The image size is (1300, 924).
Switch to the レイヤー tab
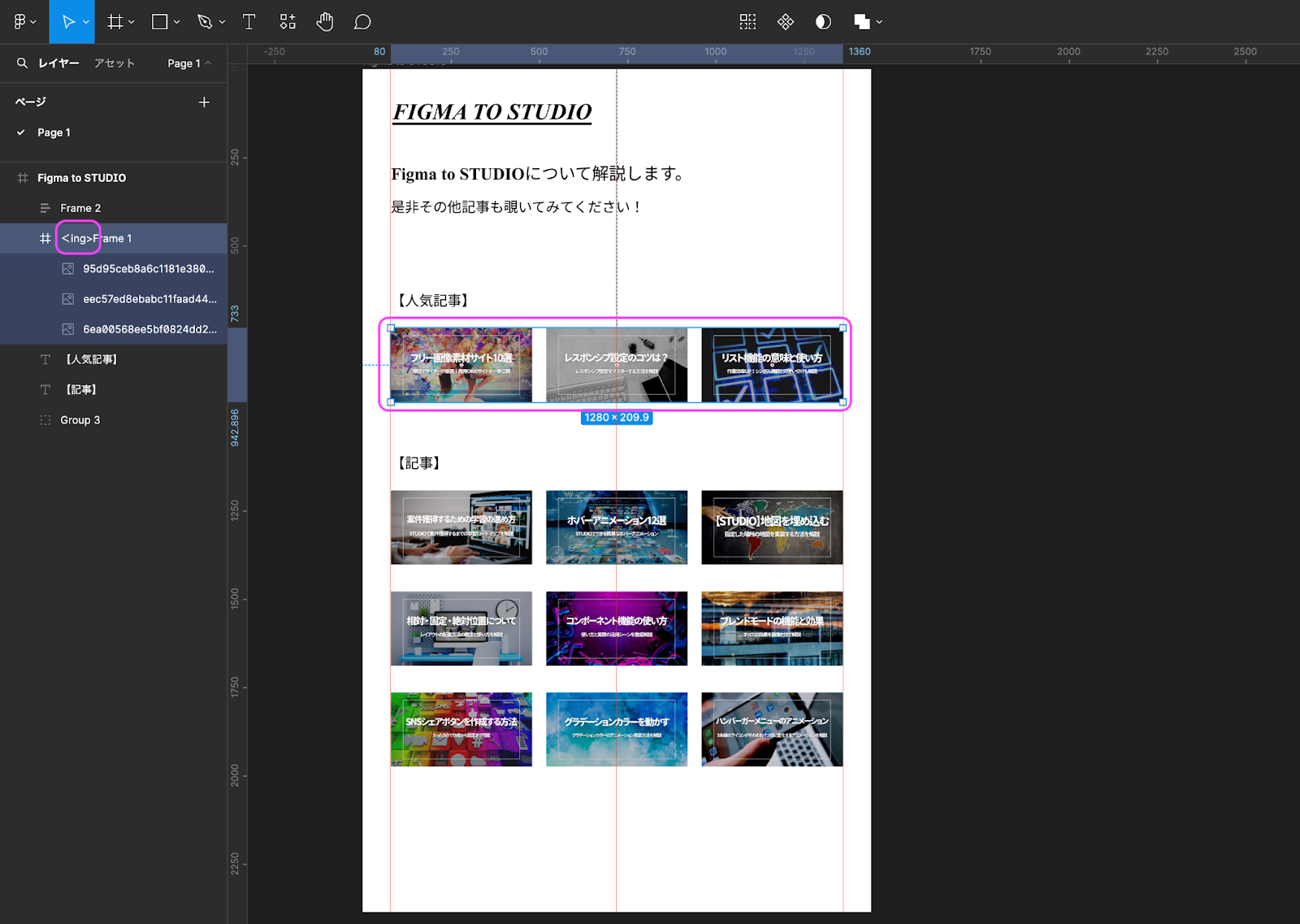coord(58,63)
